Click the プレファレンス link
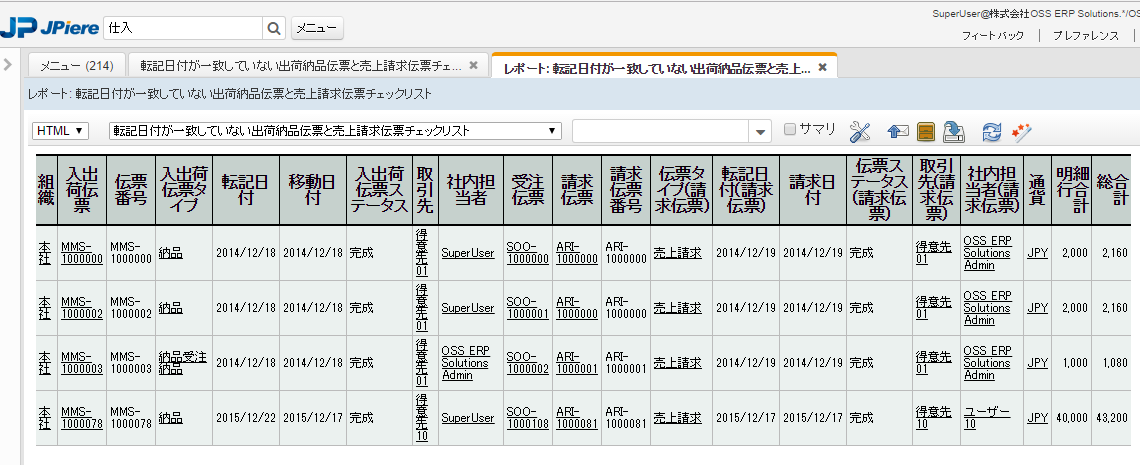The width and height of the screenshot is (1140, 465). (1086, 36)
